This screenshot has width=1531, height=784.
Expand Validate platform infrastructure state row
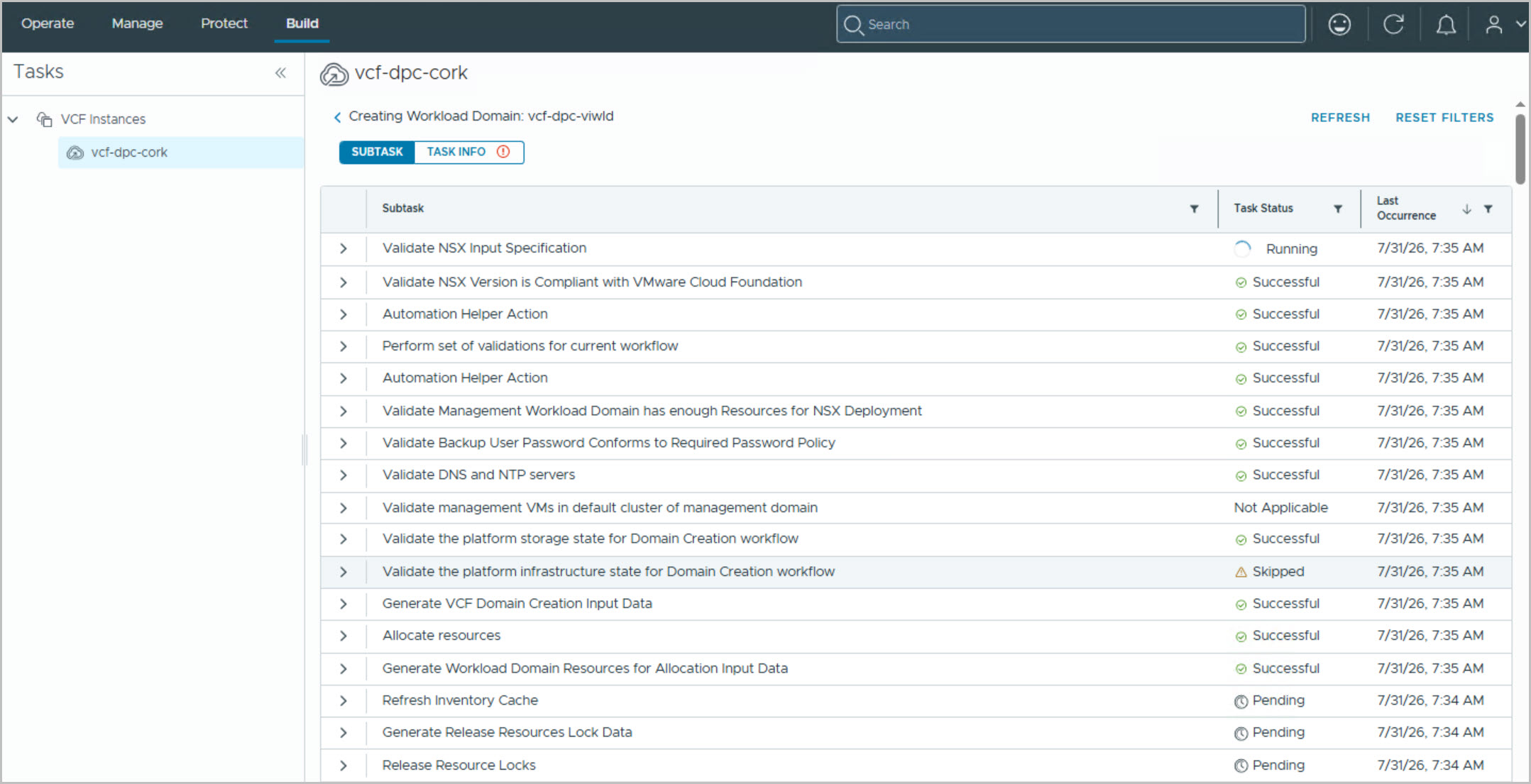(344, 572)
